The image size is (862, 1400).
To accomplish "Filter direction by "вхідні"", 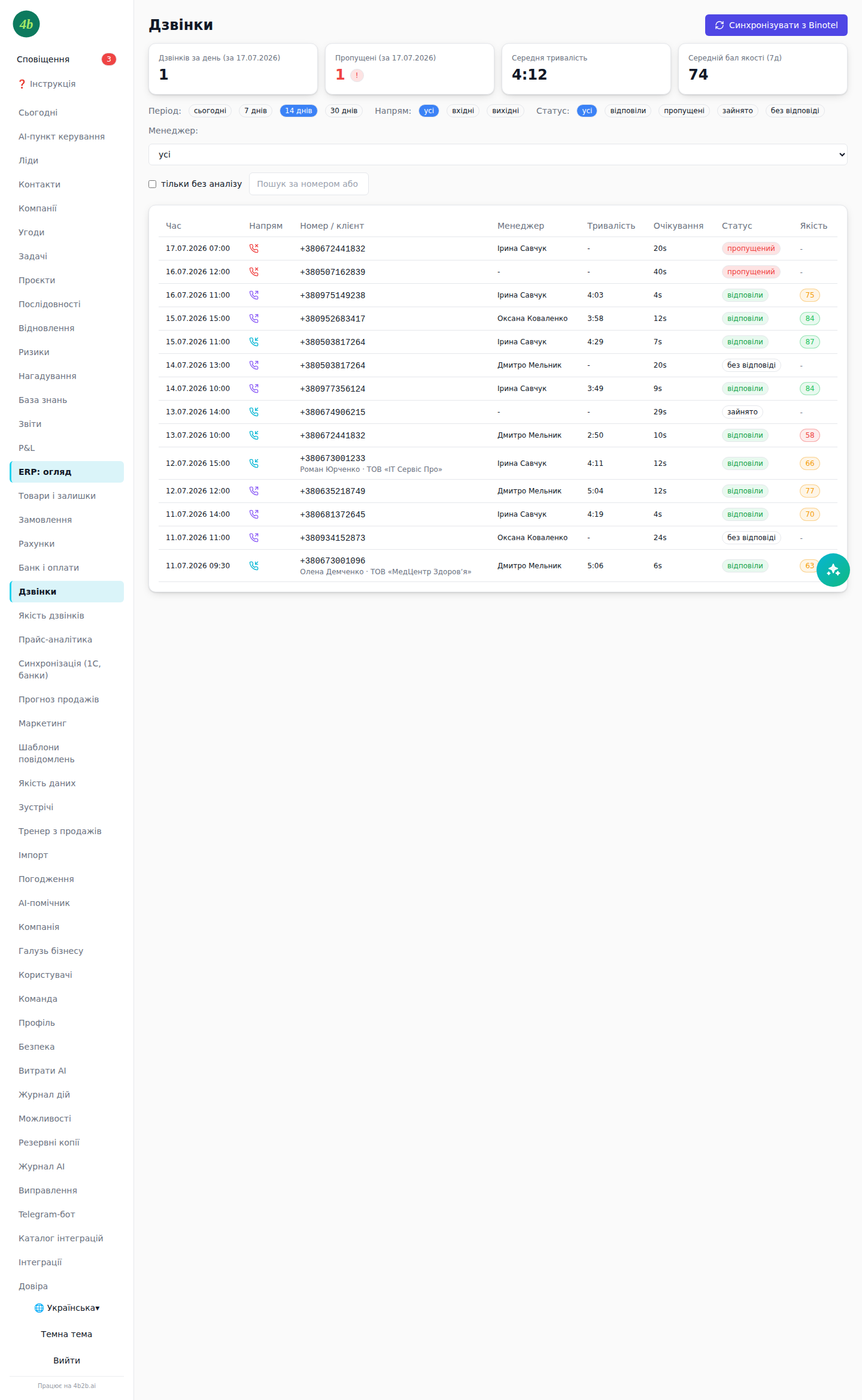I will [463, 111].
